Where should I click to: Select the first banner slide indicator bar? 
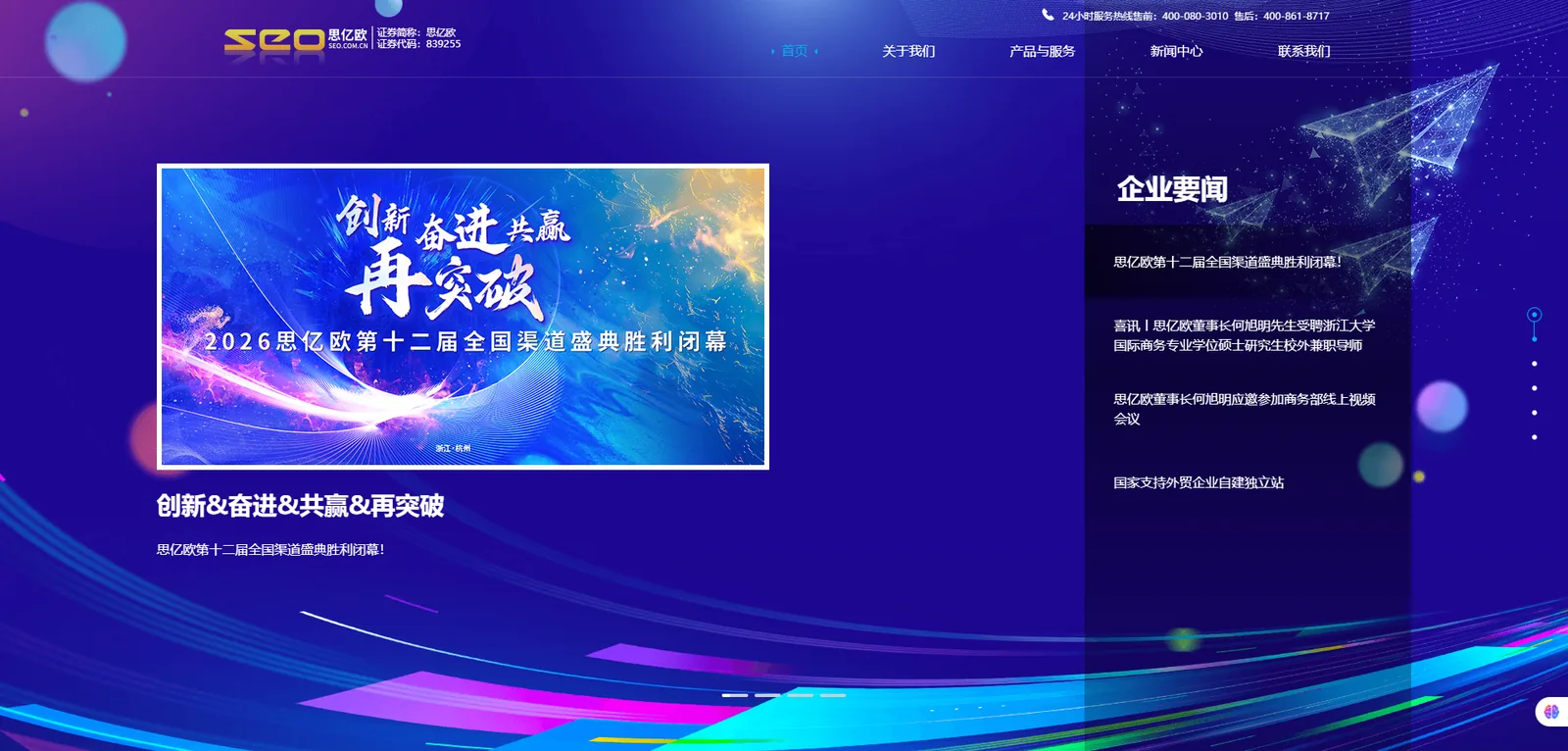(735, 695)
